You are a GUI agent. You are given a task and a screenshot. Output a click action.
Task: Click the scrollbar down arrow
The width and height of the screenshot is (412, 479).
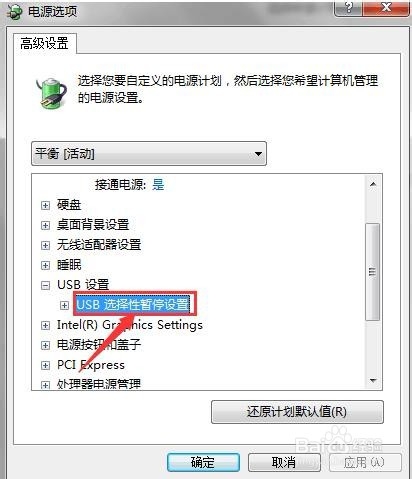[x=373, y=380]
